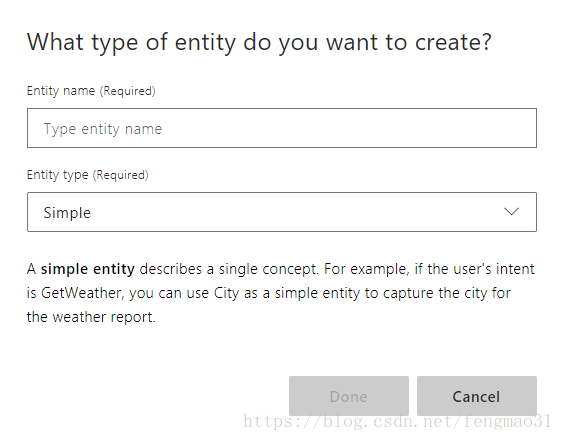The image size is (564, 441).
Task: Click the 'Type entity name' placeholder text
Action: 103,129
